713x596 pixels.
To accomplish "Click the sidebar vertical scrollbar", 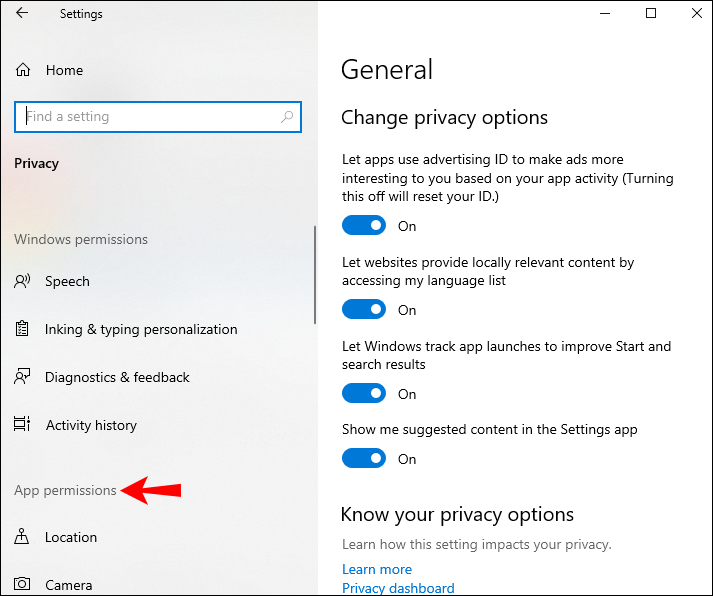I will coord(315,274).
